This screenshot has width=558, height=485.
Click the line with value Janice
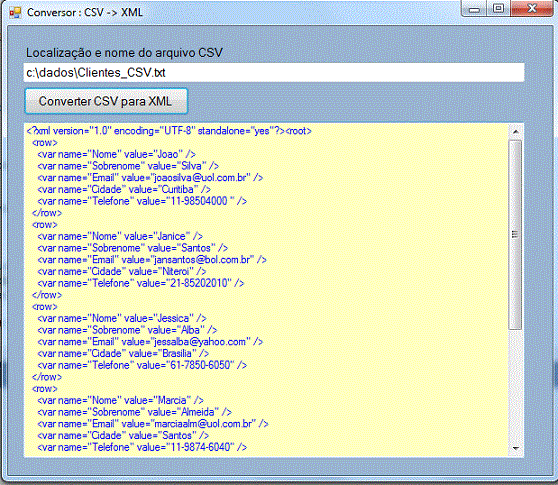[x=120, y=236]
